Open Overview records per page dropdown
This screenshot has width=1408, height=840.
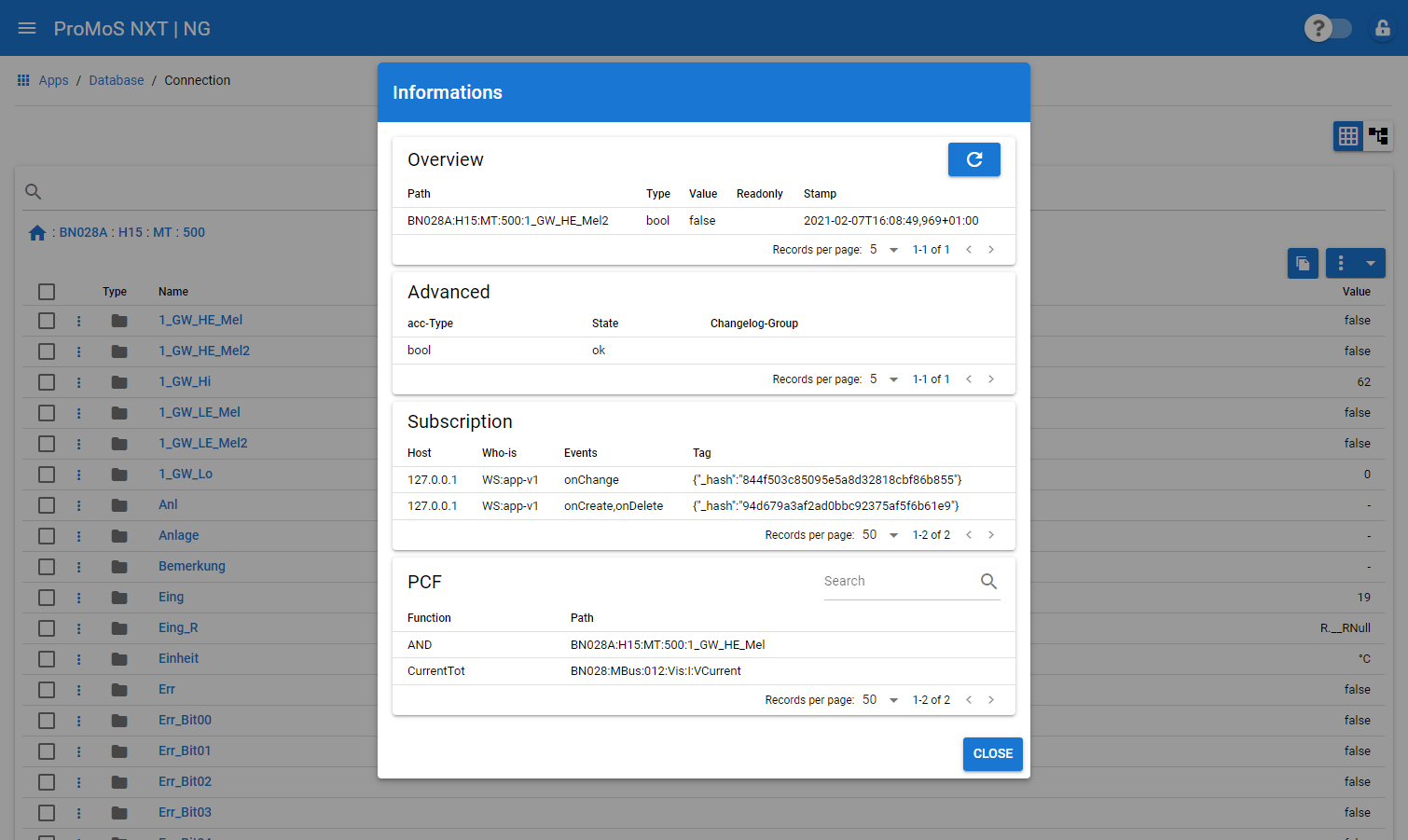[884, 249]
